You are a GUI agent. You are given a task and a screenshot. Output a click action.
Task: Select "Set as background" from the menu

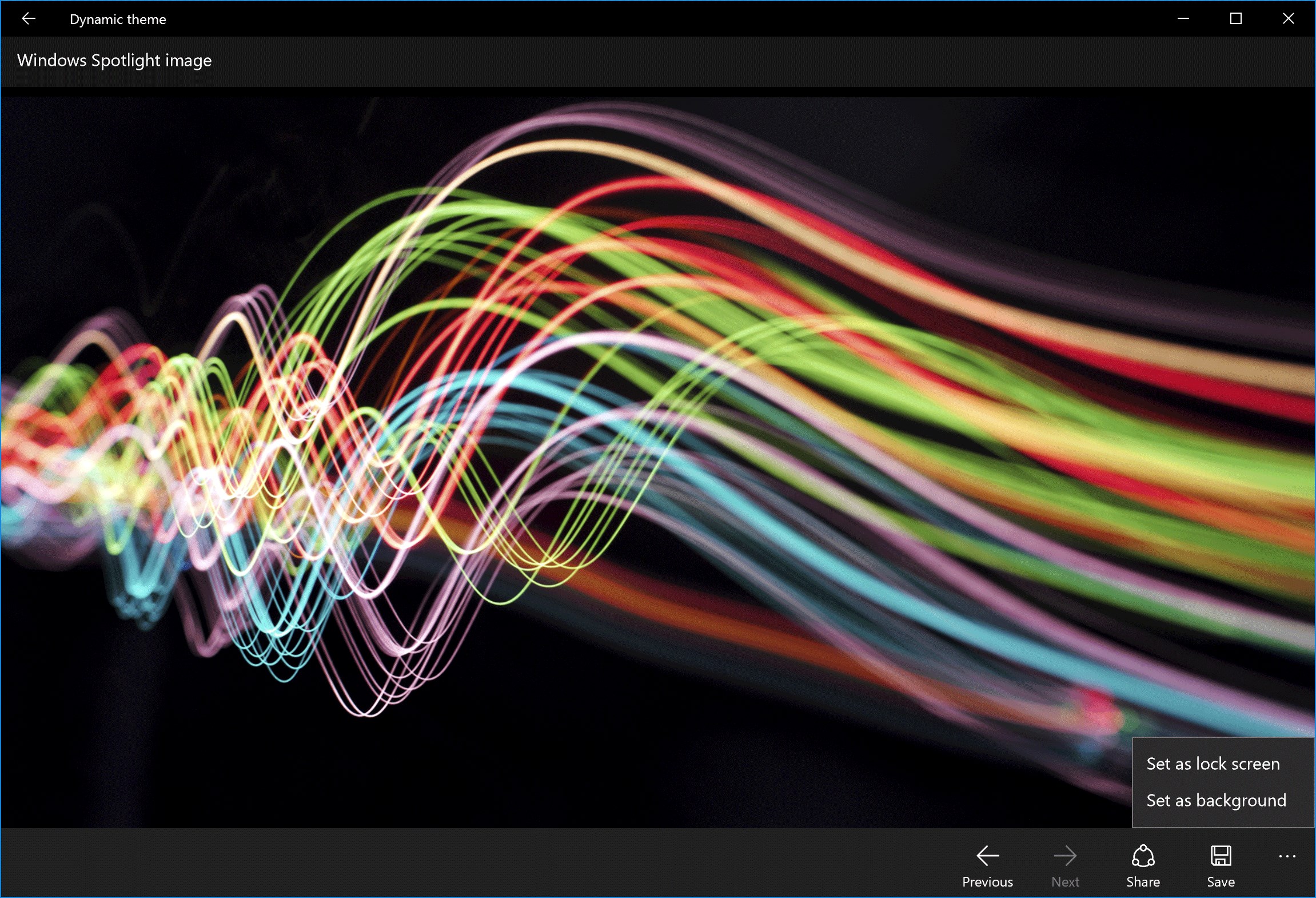(1216, 800)
